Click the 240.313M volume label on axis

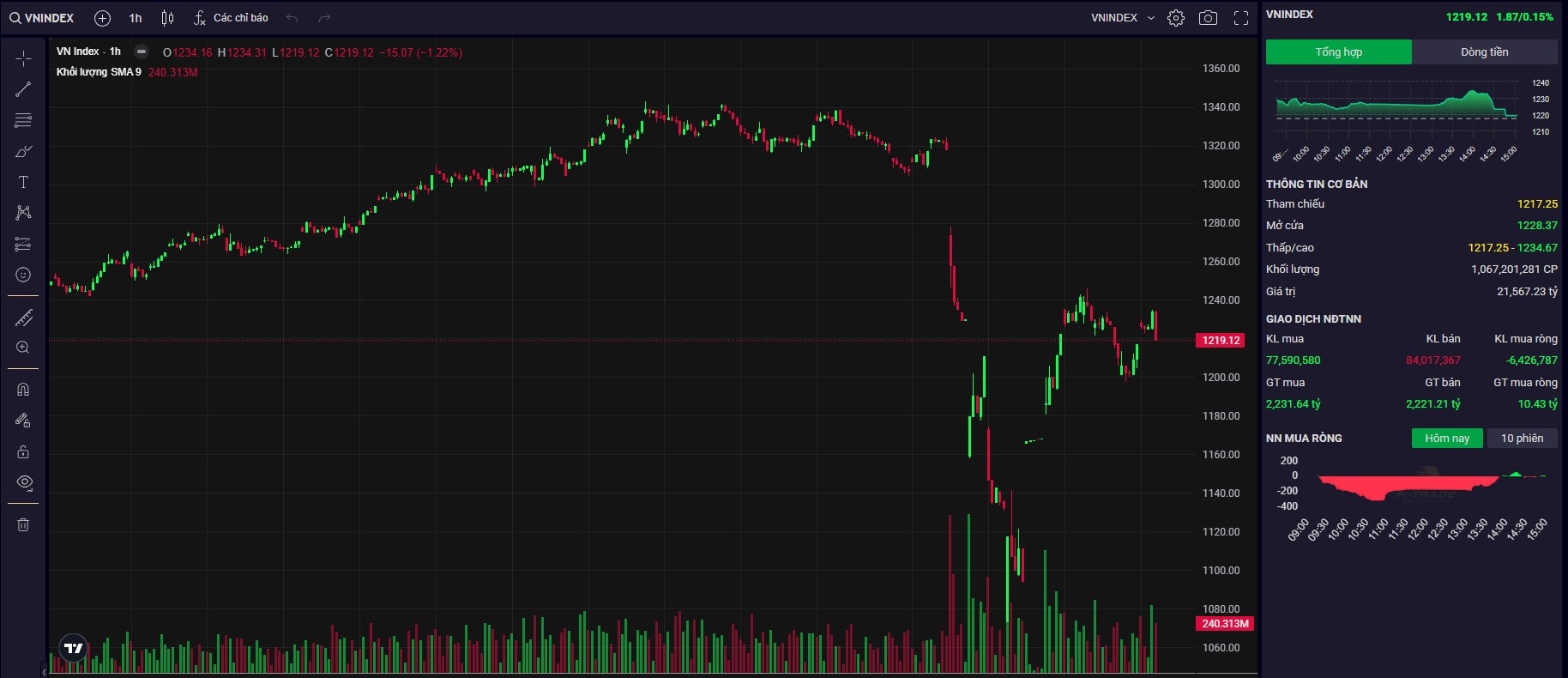[x=1224, y=624]
